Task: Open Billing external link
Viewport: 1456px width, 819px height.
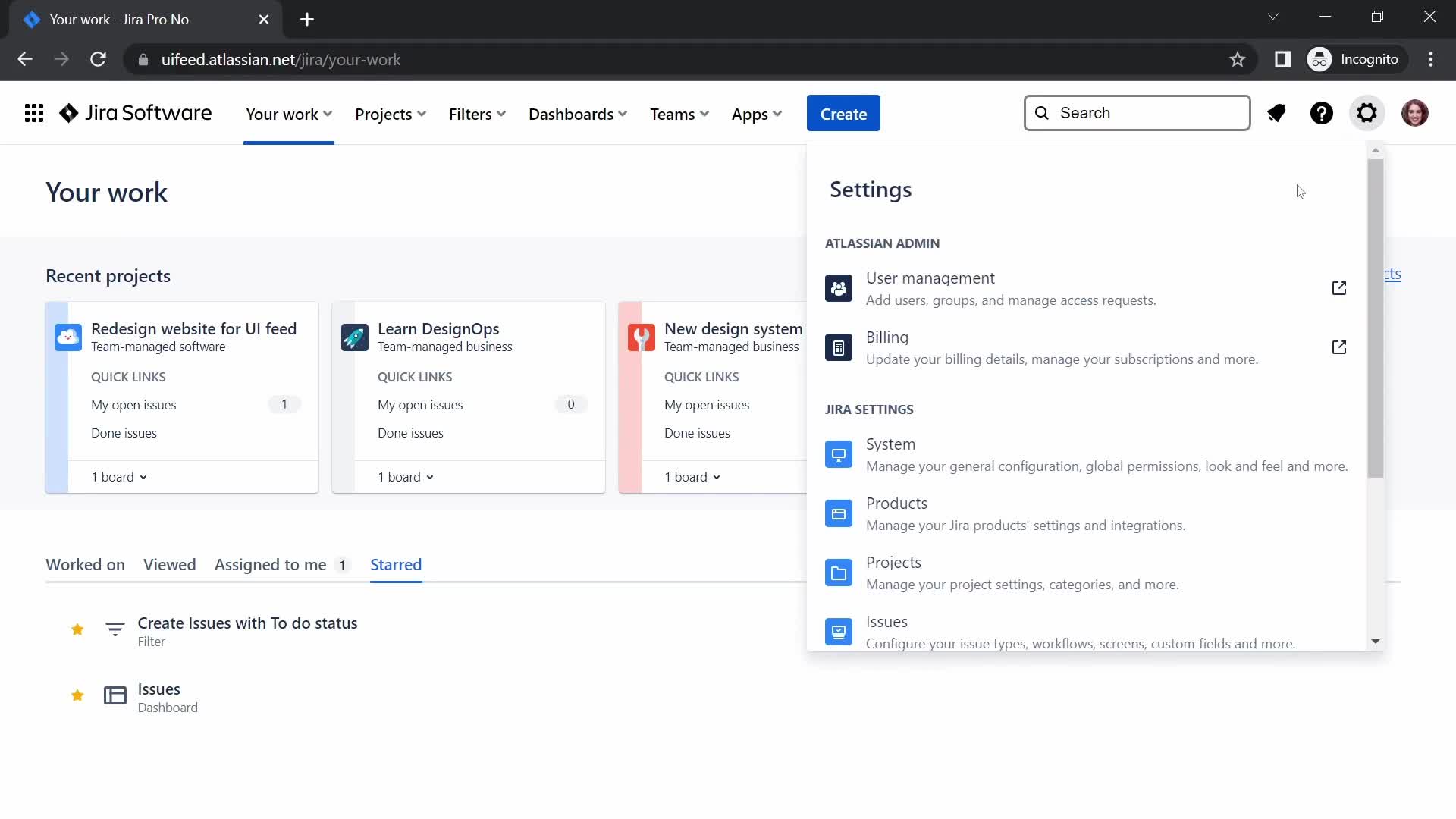Action: 1339,347
